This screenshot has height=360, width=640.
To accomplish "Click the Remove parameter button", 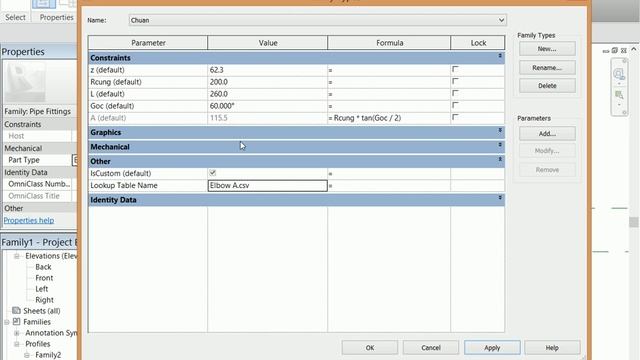I will coord(547,169).
